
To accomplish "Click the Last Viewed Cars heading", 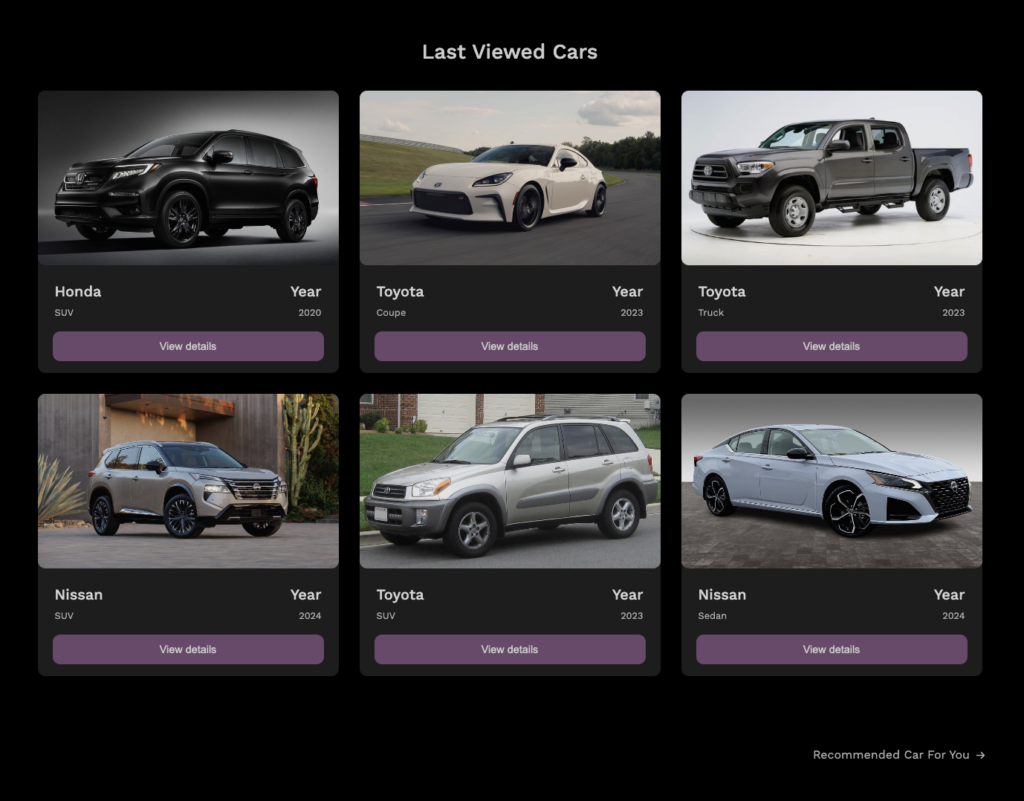I will coord(509,52).
